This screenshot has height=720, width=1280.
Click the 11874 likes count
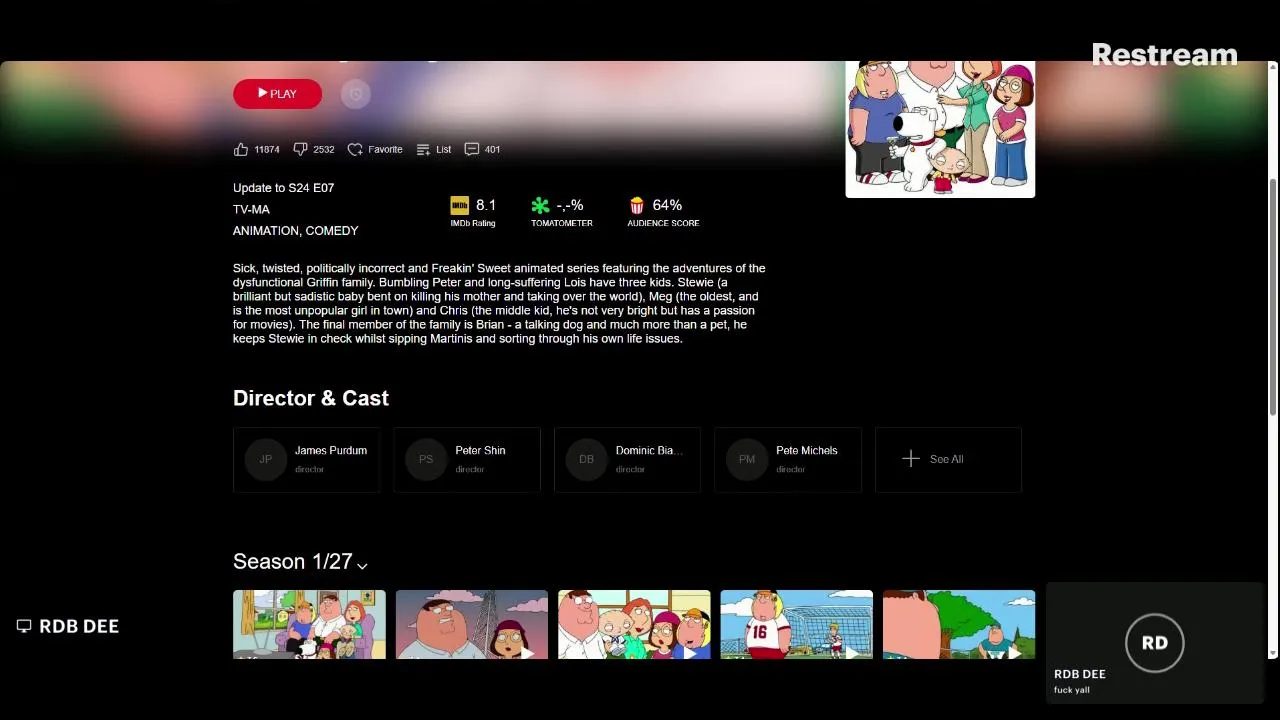pos(267,149)
